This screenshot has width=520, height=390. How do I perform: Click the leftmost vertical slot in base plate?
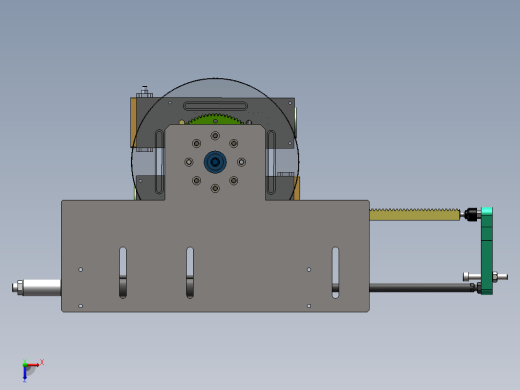[x=123, y=272]
